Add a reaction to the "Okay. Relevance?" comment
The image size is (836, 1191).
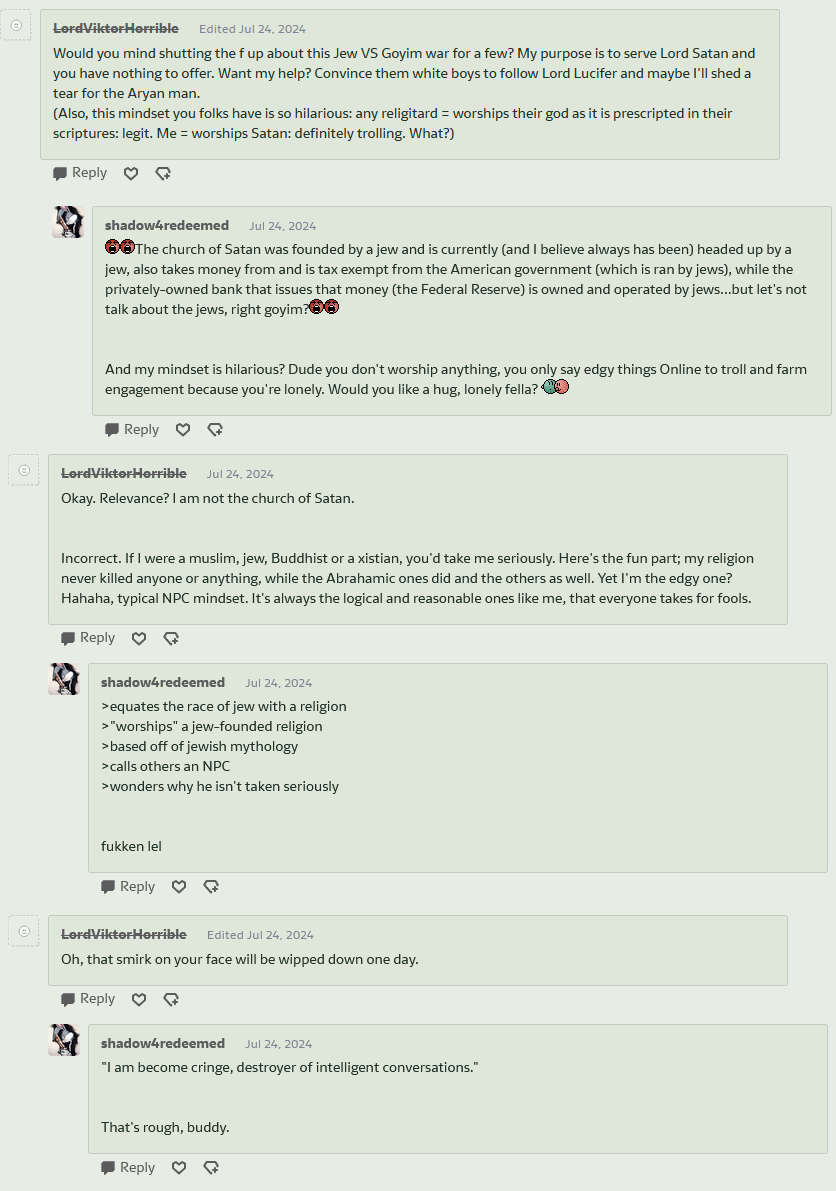(x=171, y=638)
